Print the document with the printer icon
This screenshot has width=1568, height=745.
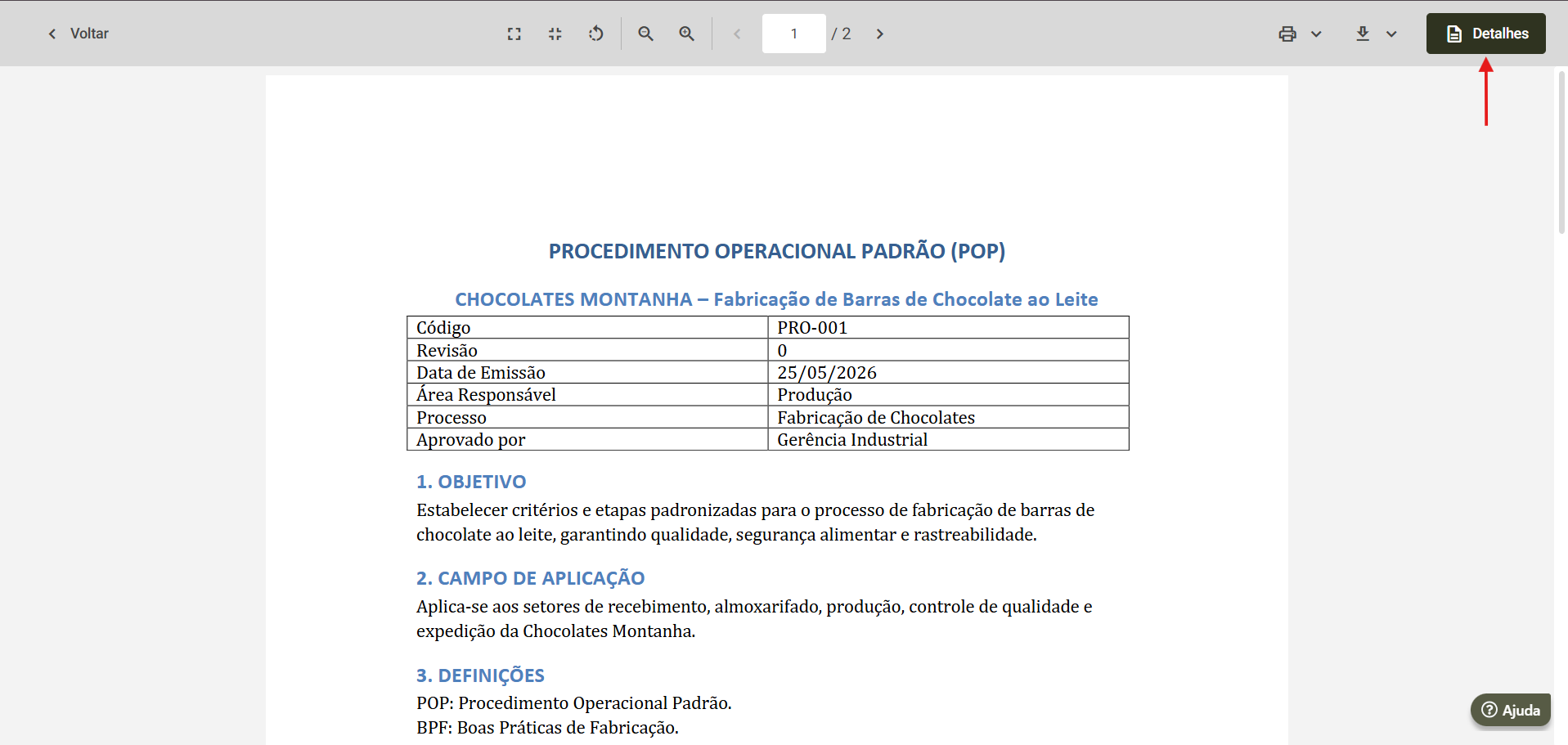[x=1287, y=34]
